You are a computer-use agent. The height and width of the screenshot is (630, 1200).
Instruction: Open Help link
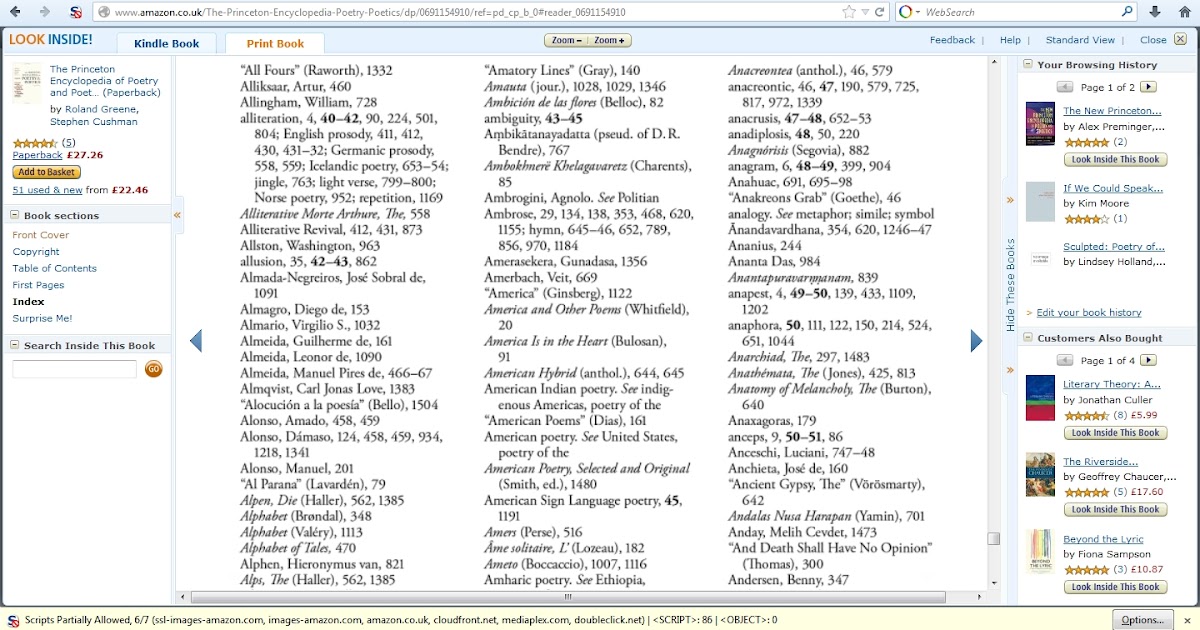click(x=1010, y=40)
